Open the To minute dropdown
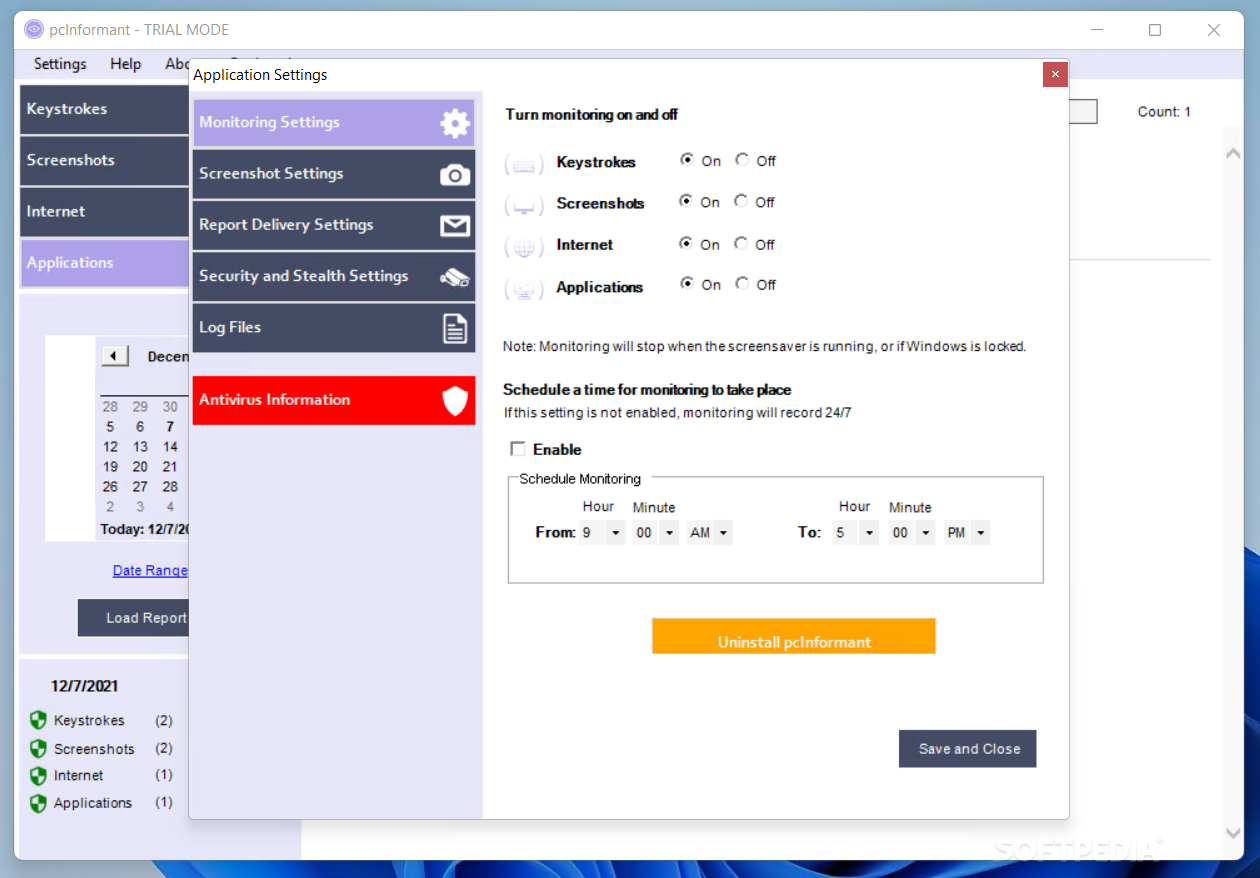Viewport: 1260px width, 878px height. coord(926,533)
